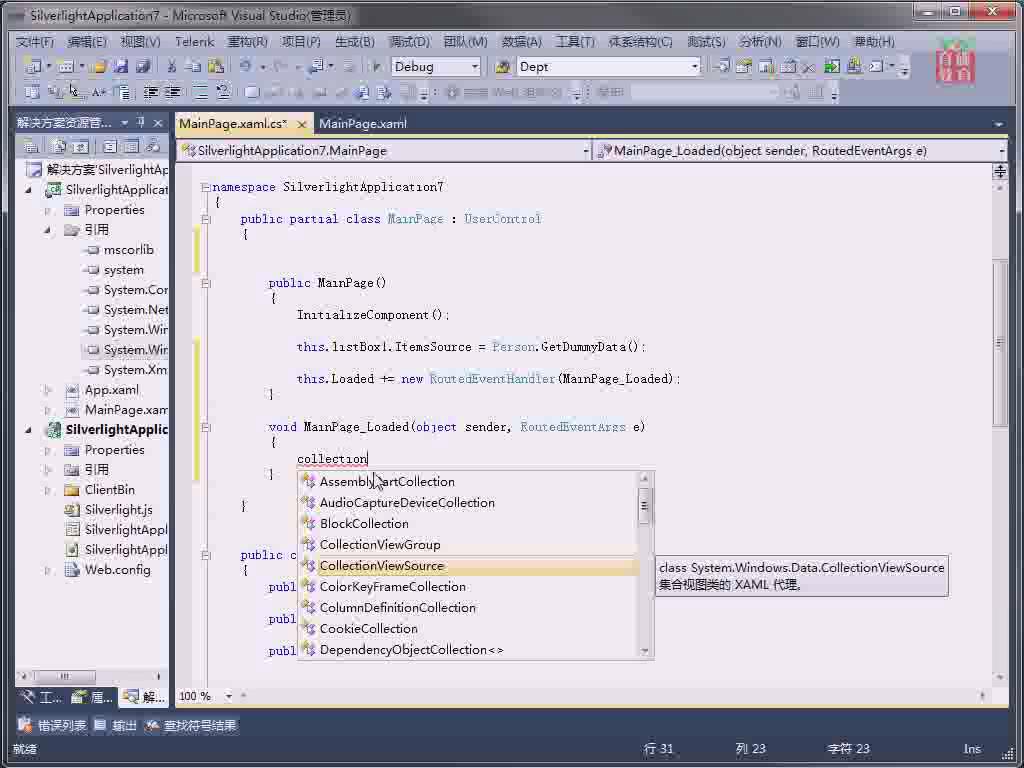
Task: Click the split editor handle above the scrollbar
Action: 999,172
